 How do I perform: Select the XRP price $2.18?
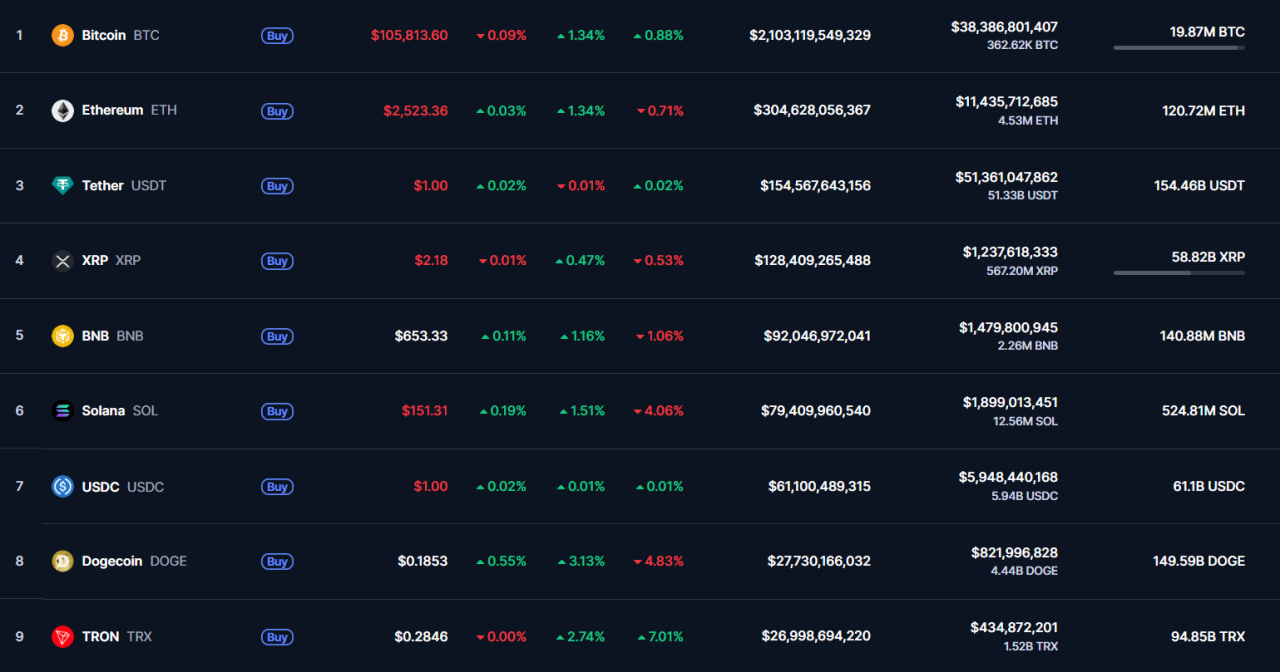tap(431, 260)
